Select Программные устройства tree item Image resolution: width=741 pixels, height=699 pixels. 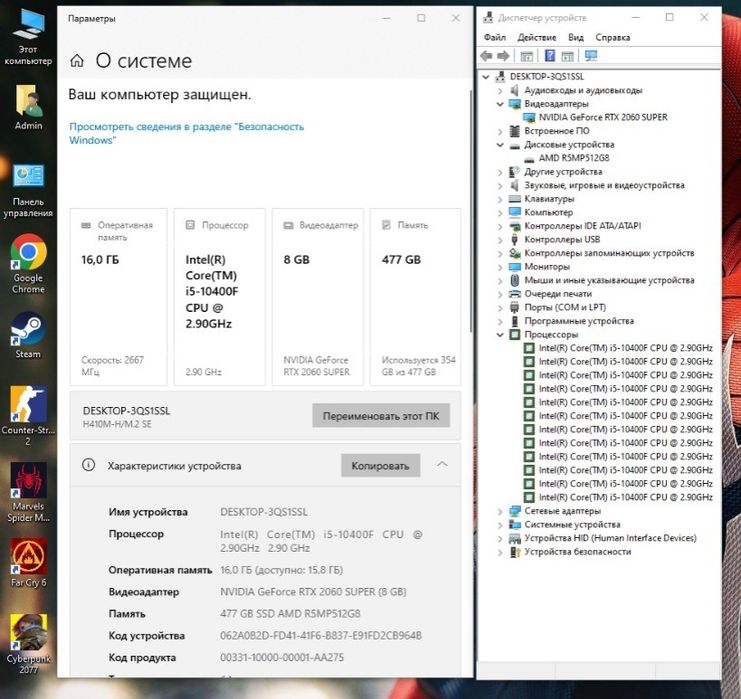pyautogui.click(x=579, y=321)
